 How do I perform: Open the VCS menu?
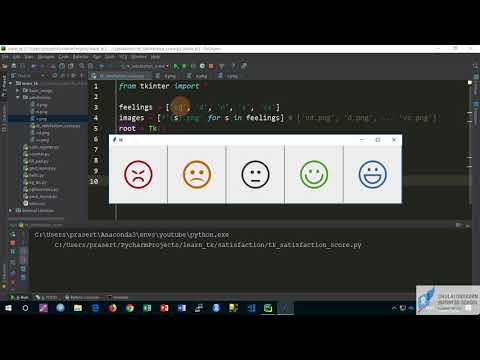click(x=123, y=57)
